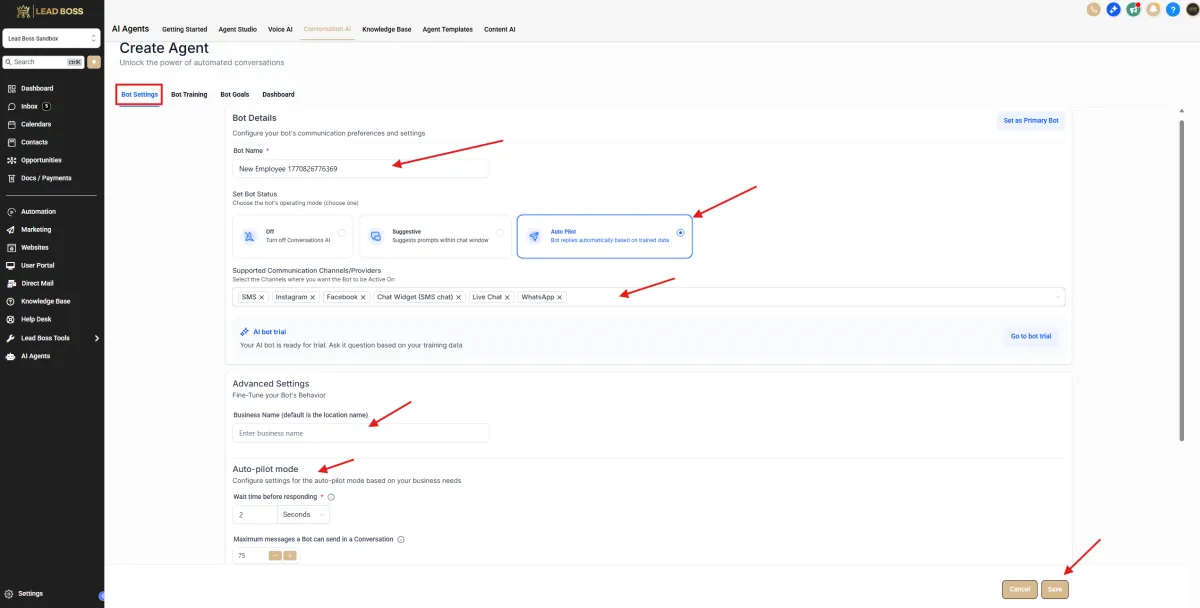Expand the communication channels dropdown arrow
Viewport: 1200px width, 608px height.
coord(1058,297)
